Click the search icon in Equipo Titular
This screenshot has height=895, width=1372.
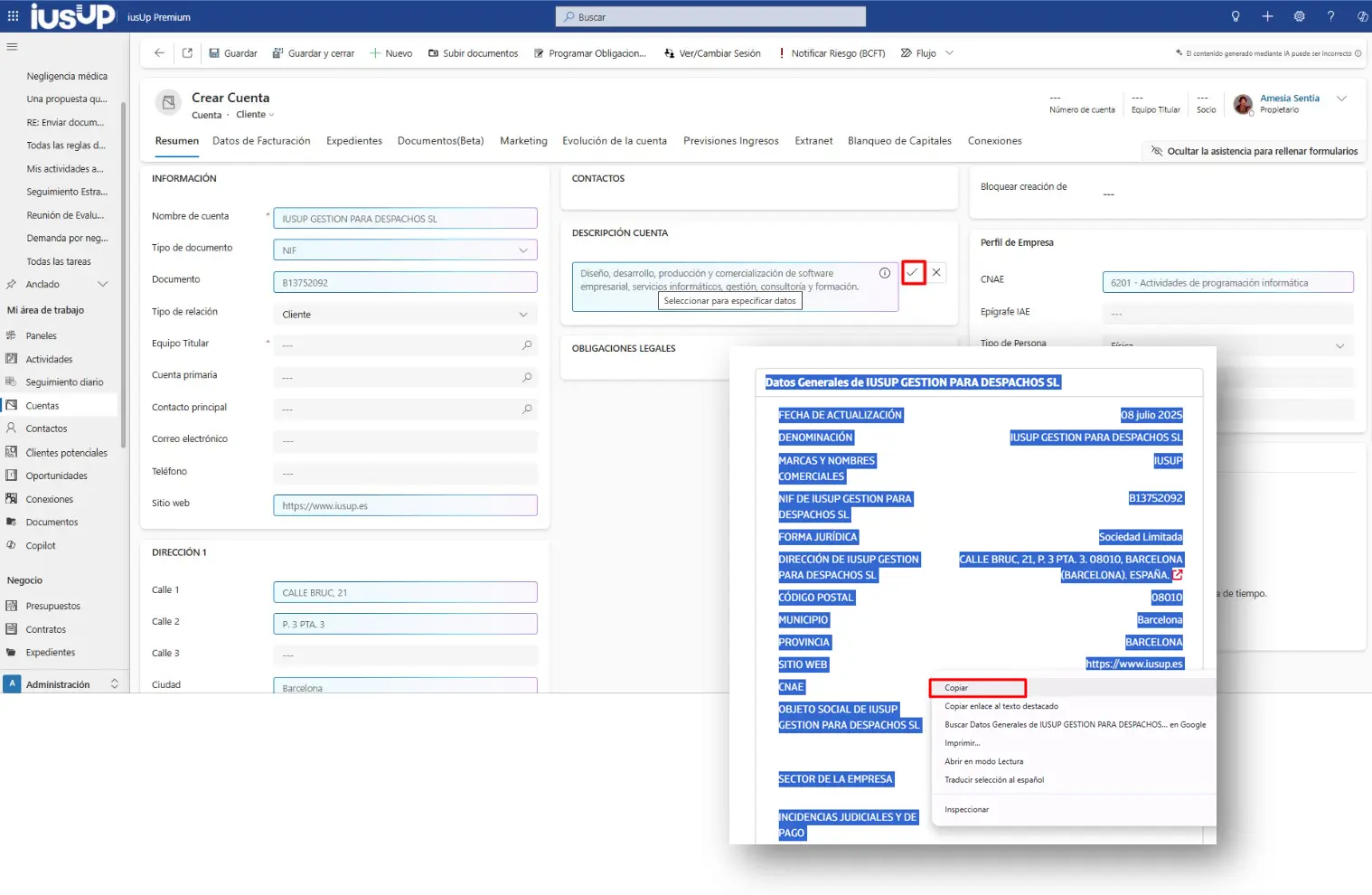pyautogui.click(x=527, y=345)
